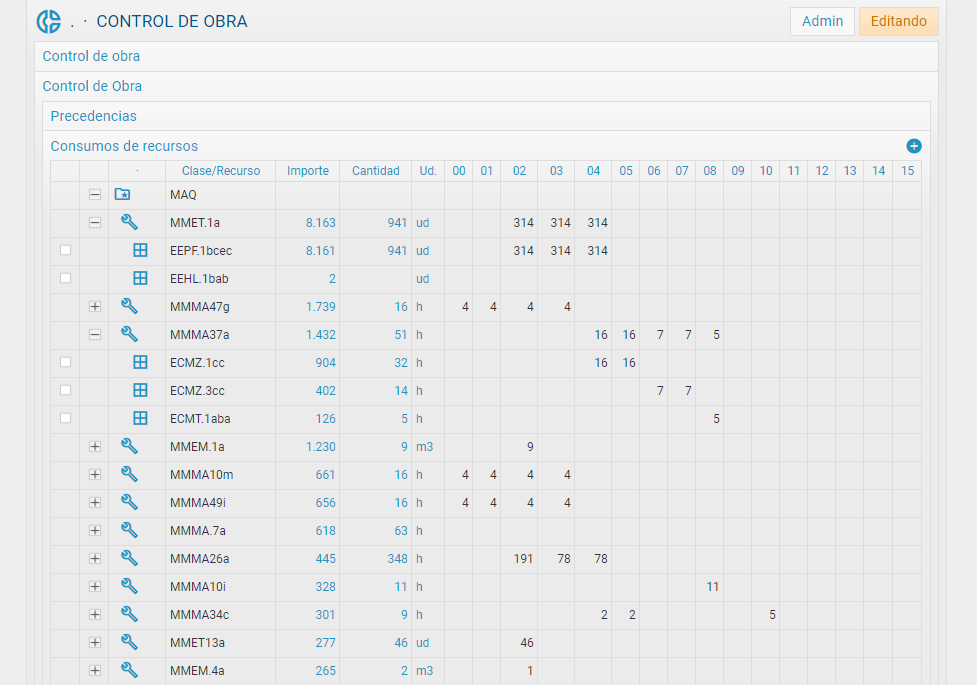Tick the checkbox for EEPF.1bcec row
The image size is (977, 685).
(x=65, y=250)
